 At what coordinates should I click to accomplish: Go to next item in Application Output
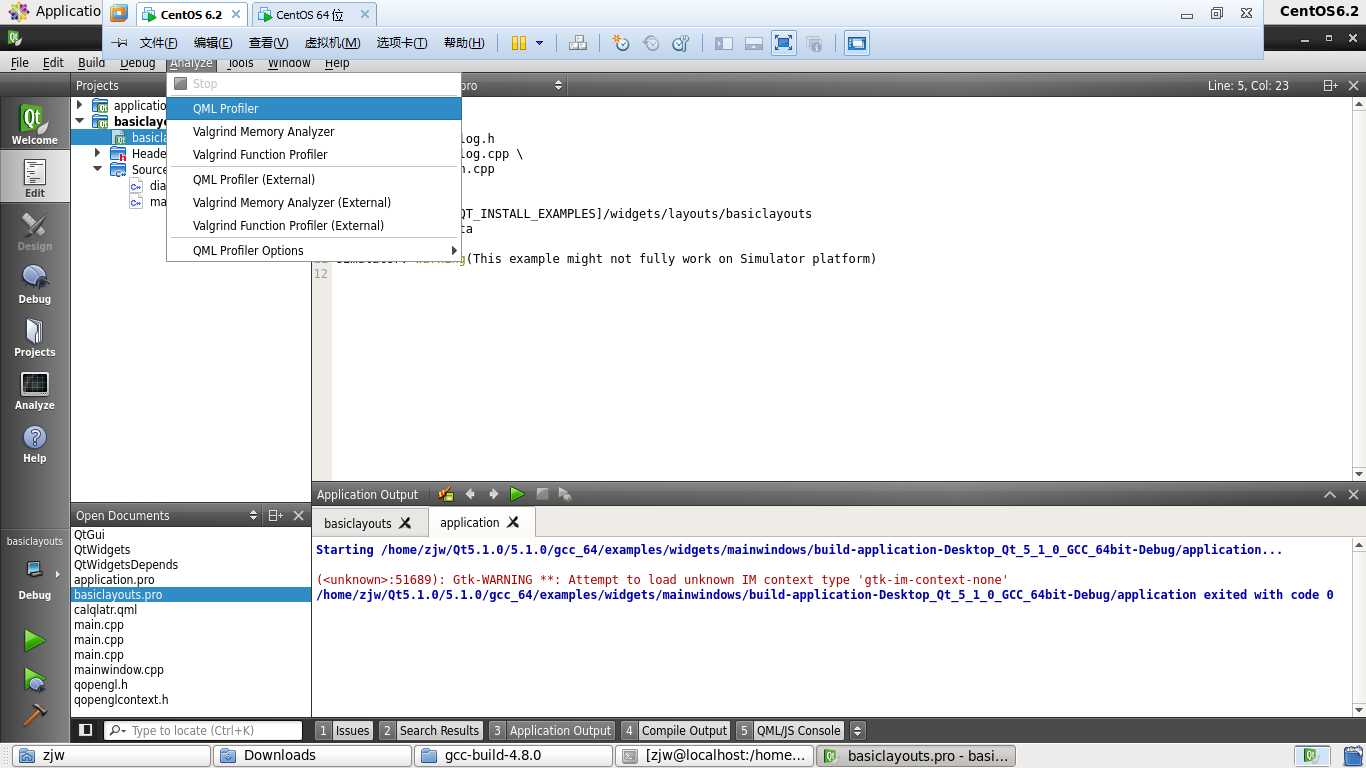[x=493, y=494]
